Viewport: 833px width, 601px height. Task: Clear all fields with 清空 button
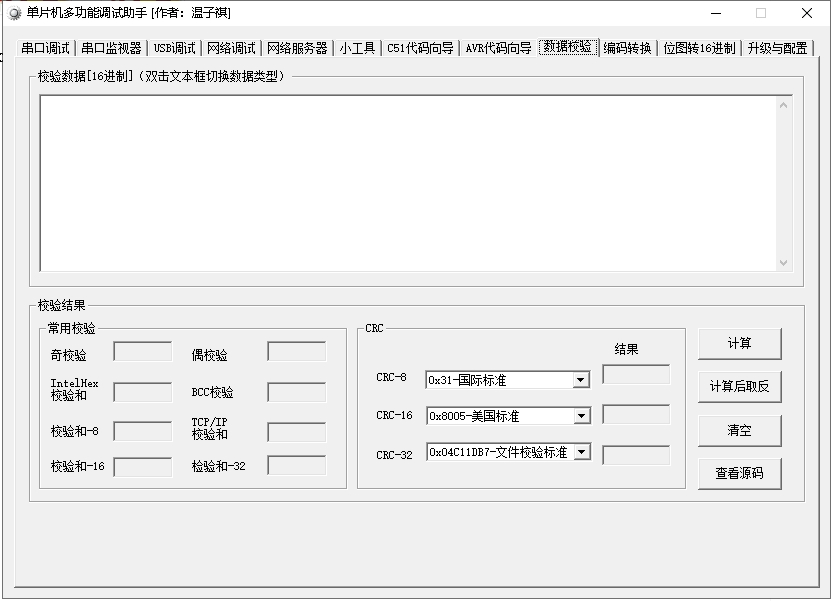tap(740, 430)
